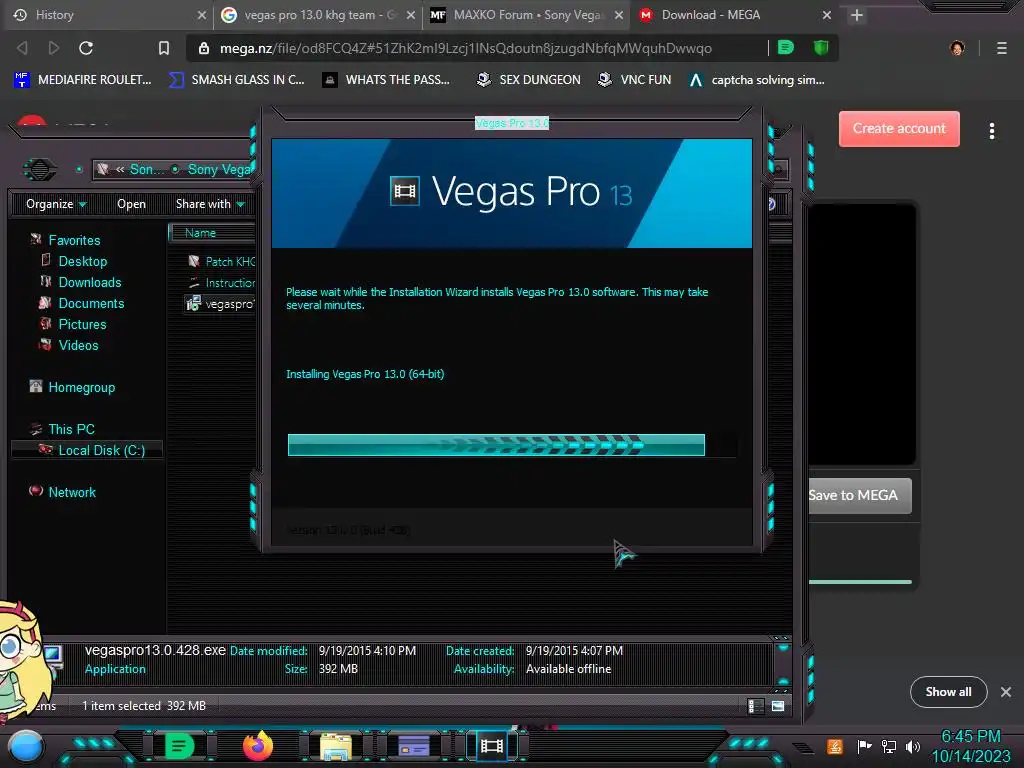
Task: Go forward with the browser forward arrow
Action: tap(54, 48)
